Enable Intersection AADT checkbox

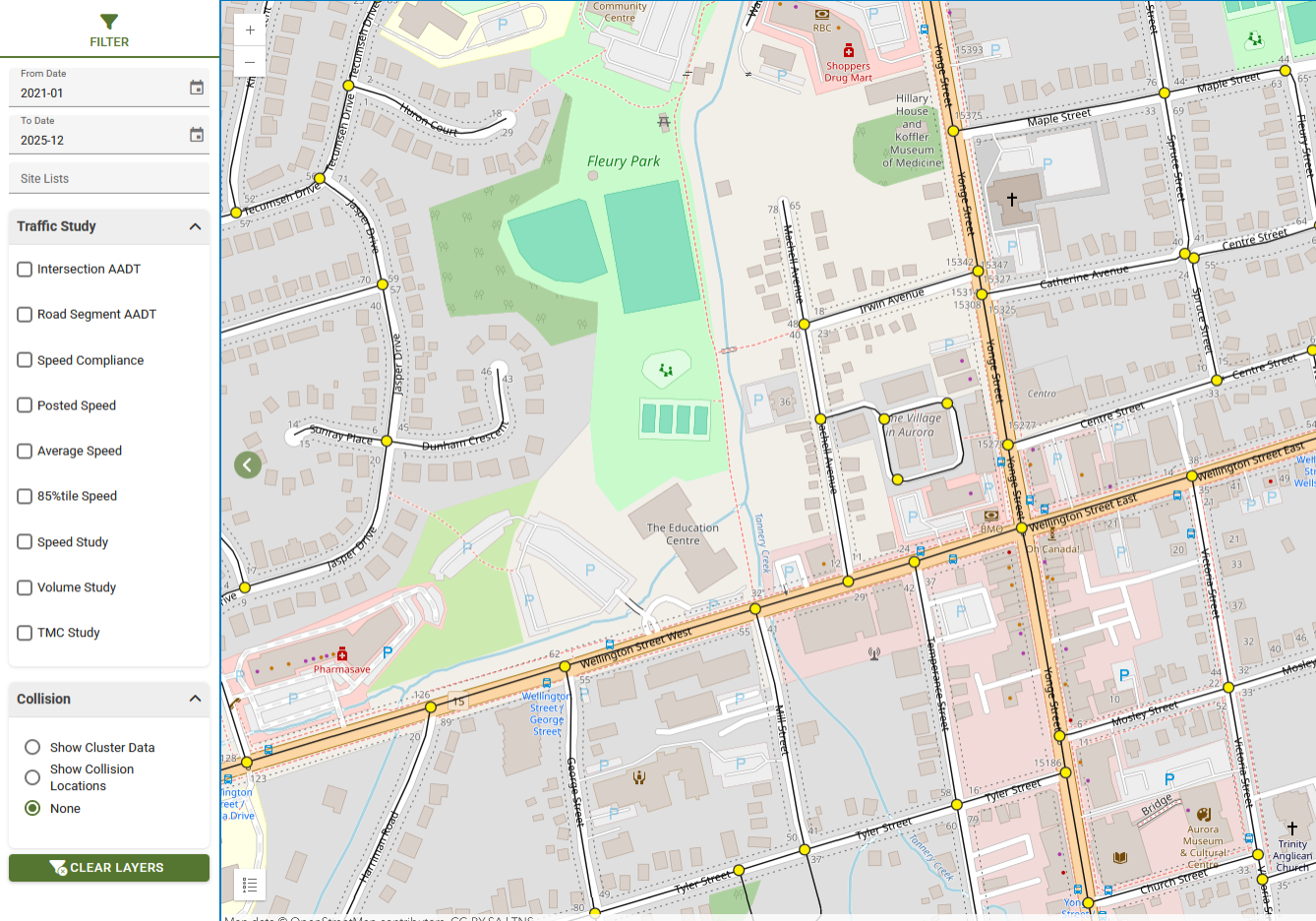[25, 269]
